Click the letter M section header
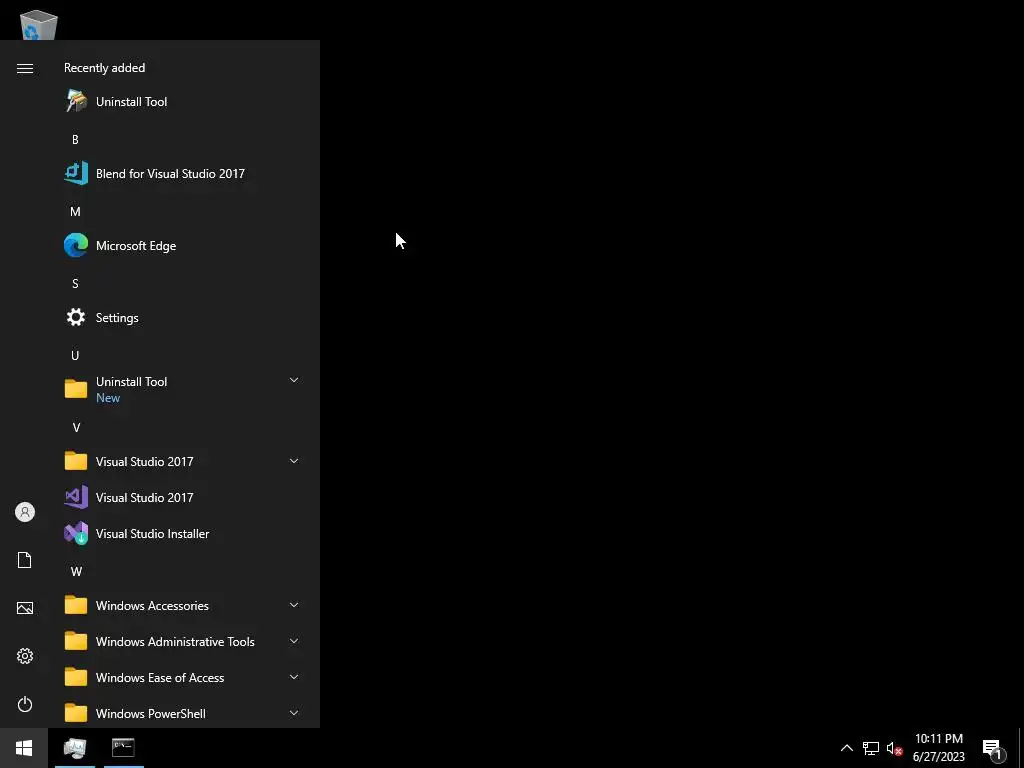1024x768 pixels. tap(75, 212)
